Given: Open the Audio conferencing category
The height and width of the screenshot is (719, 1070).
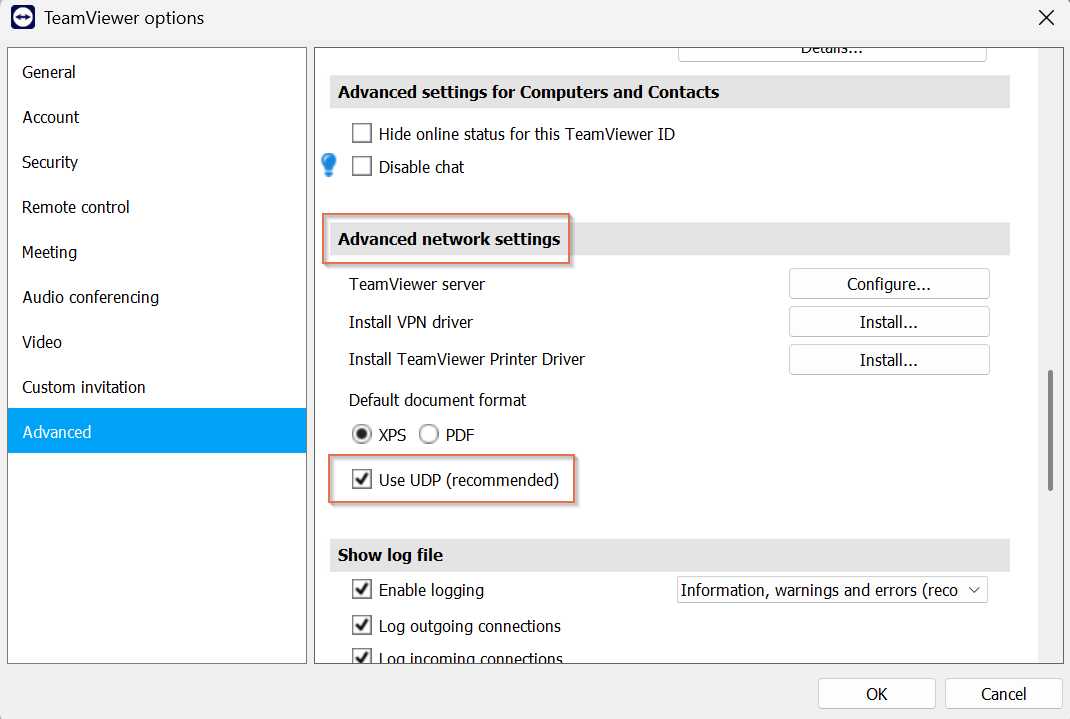Looking at the screenshot, I should (x=157, y=297).
